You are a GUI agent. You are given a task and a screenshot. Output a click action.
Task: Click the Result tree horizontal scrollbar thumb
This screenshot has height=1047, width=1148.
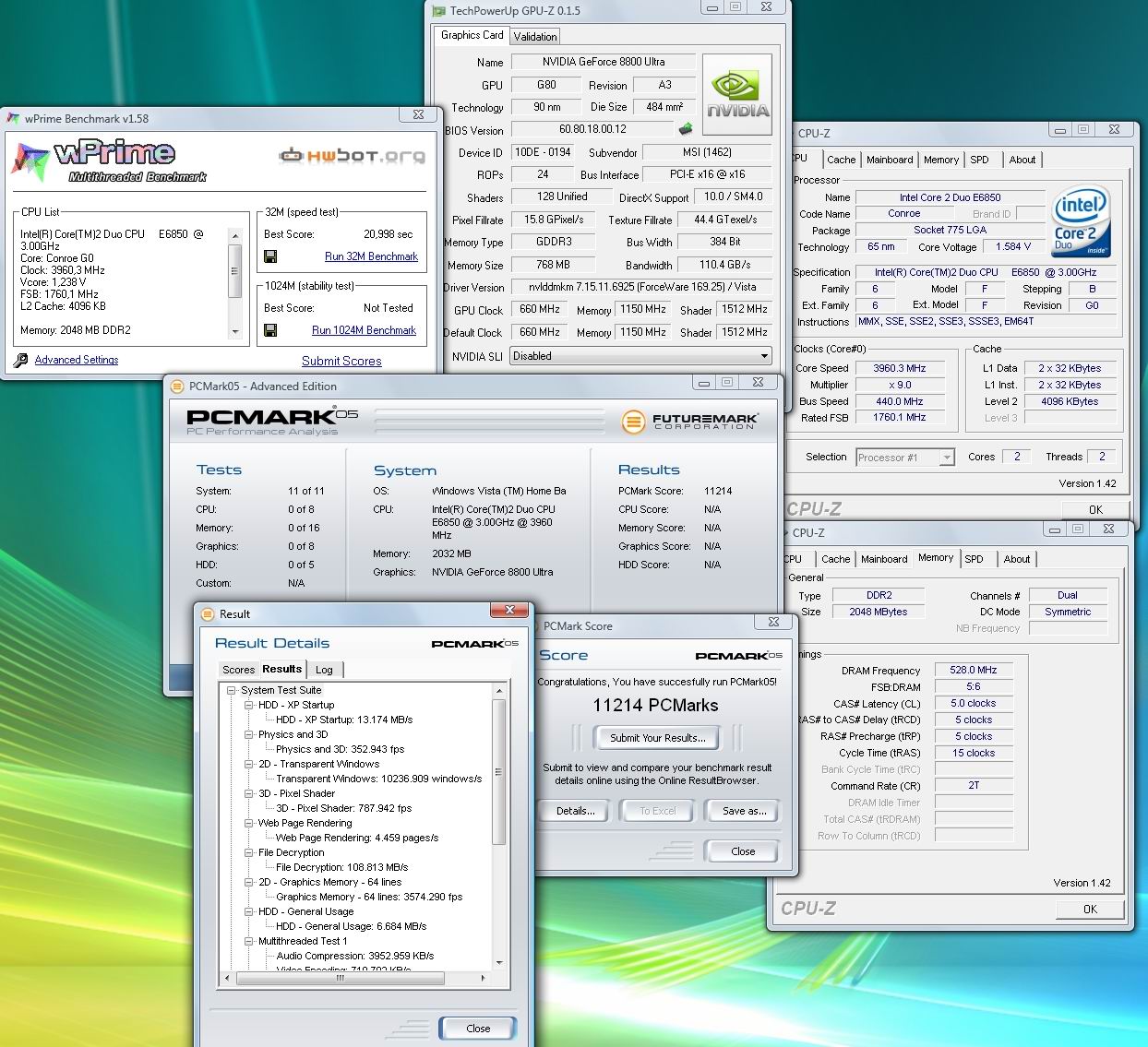[340, 978]
